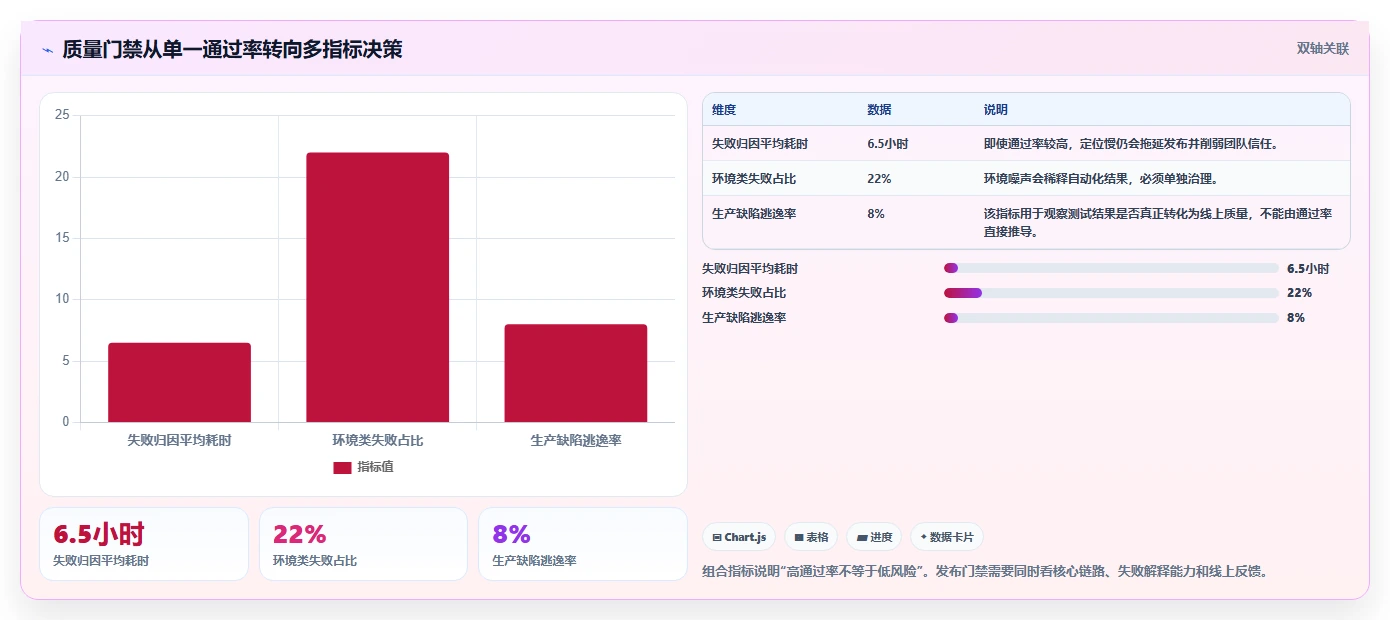Click the 进度 tag chip
Image resolution: width=1390 pixels, height=620 pixels.
coord(874,537)
